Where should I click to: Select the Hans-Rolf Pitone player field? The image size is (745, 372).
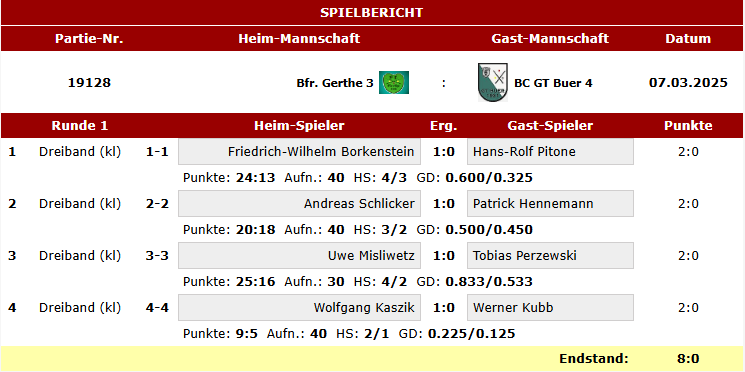pyautogui.click(x=550, y=152)
